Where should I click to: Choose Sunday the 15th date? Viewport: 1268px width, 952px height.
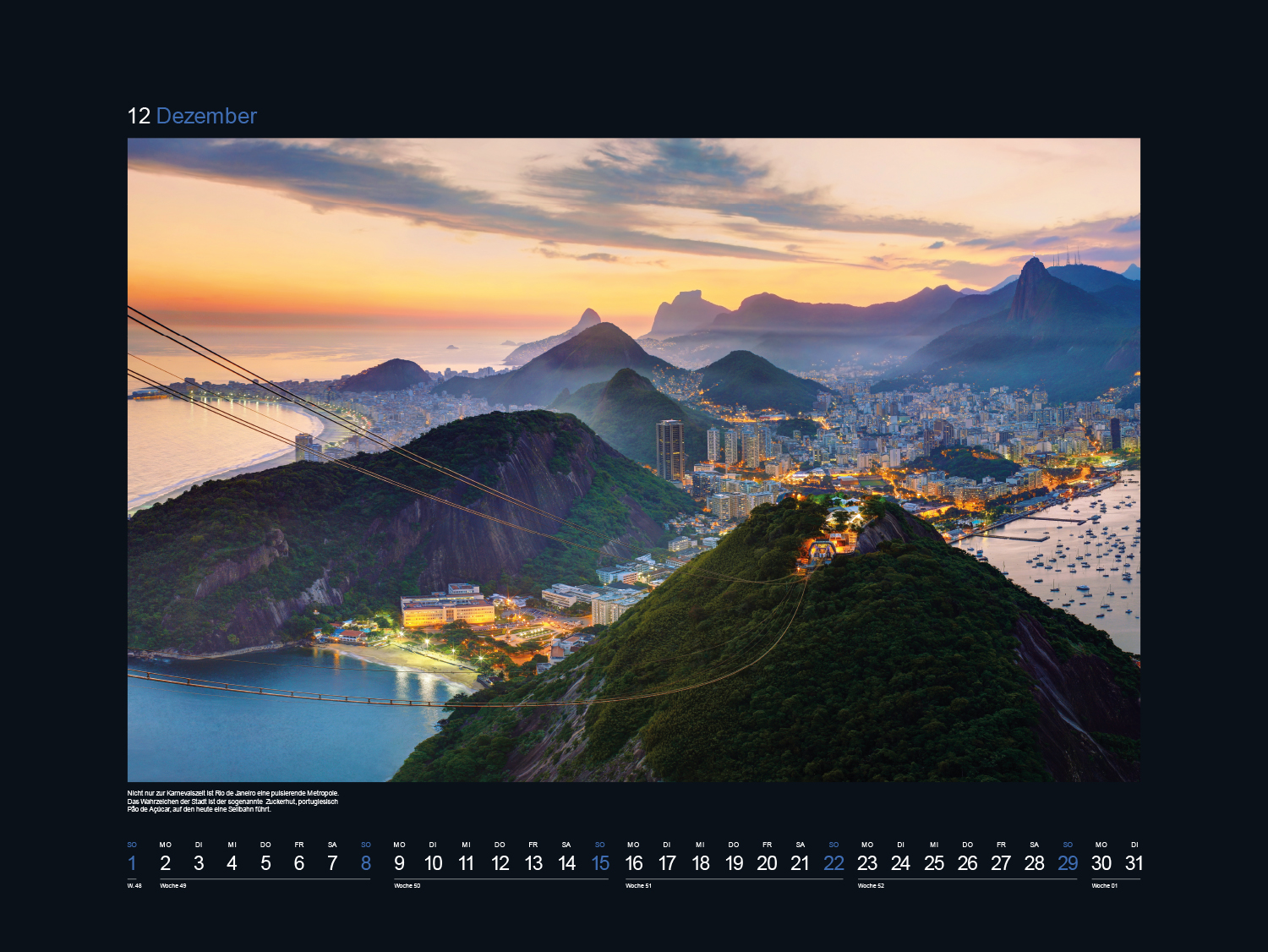[600, 863]
